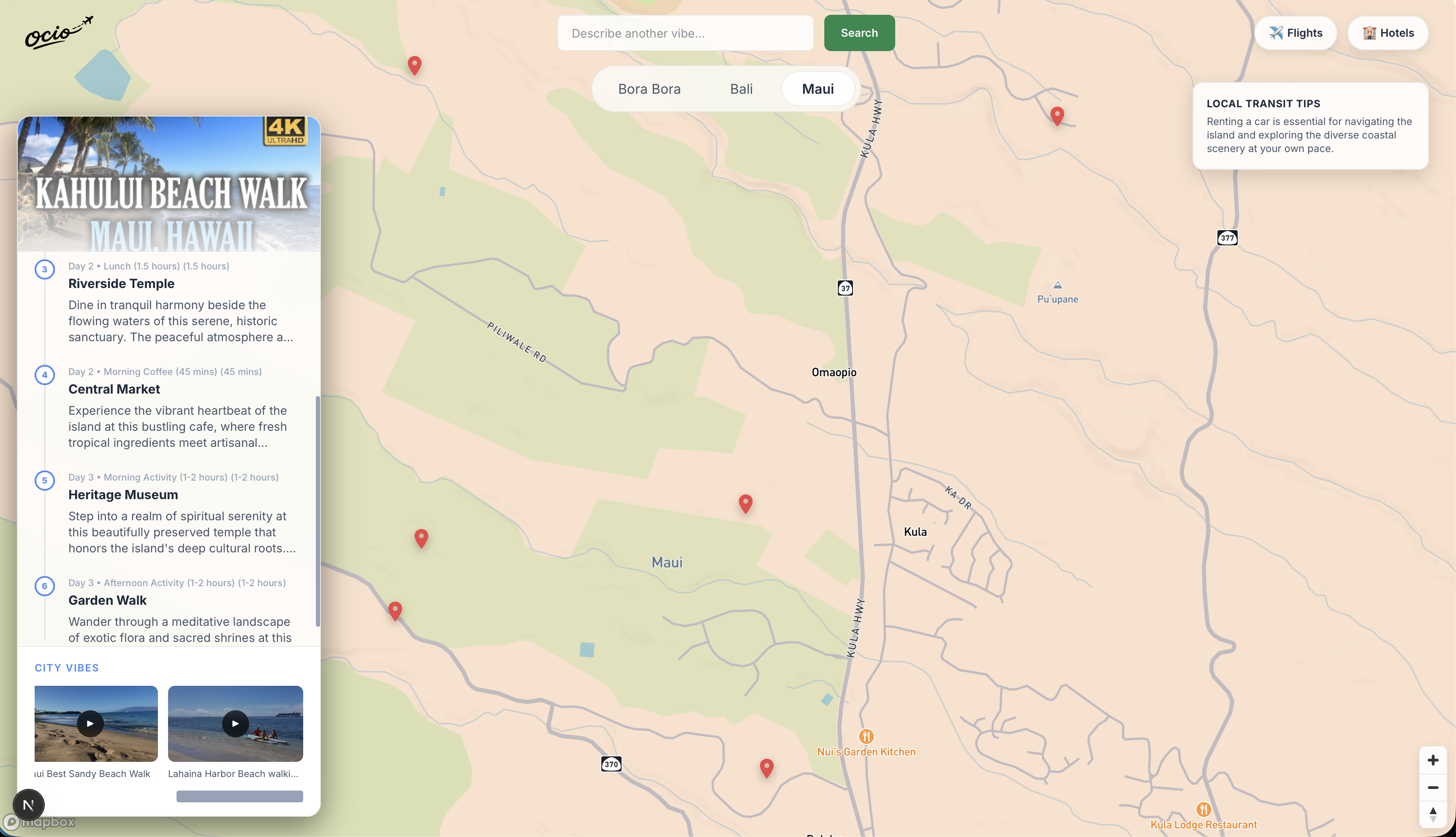Select step 4 circle for Central Market
Image resolution: width=1456 pixels, height=837 pixels.
(x=44, y=375)
